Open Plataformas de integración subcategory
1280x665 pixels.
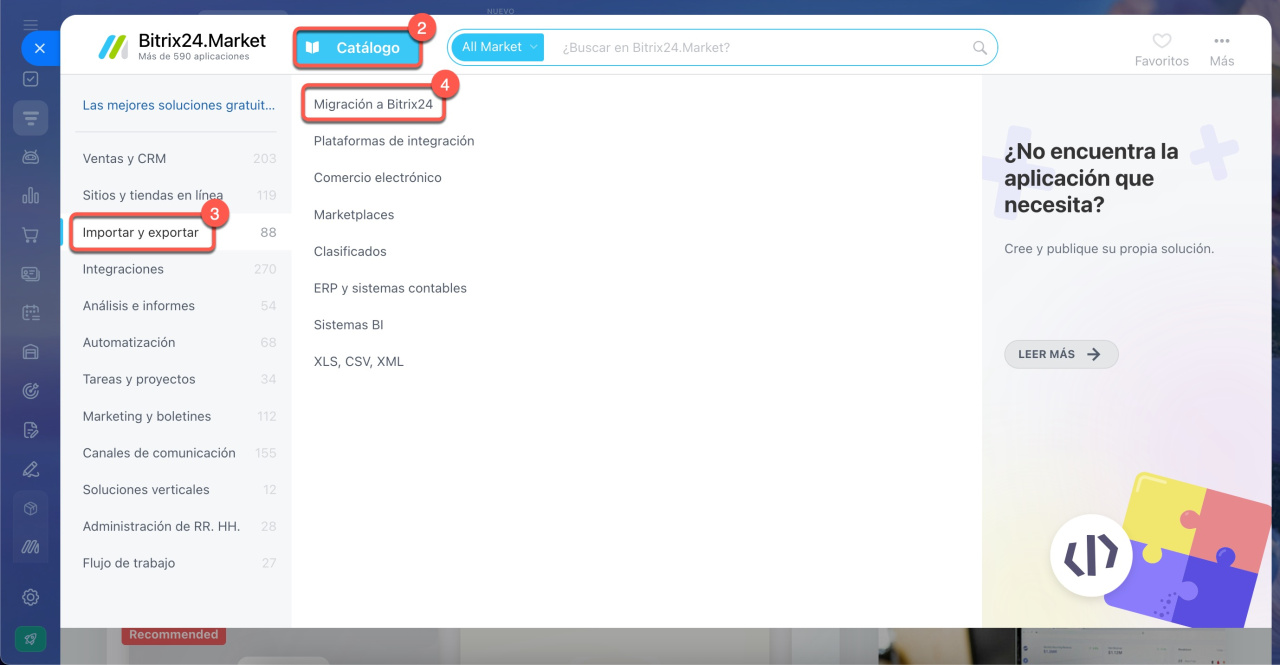(x=394, y=141)
